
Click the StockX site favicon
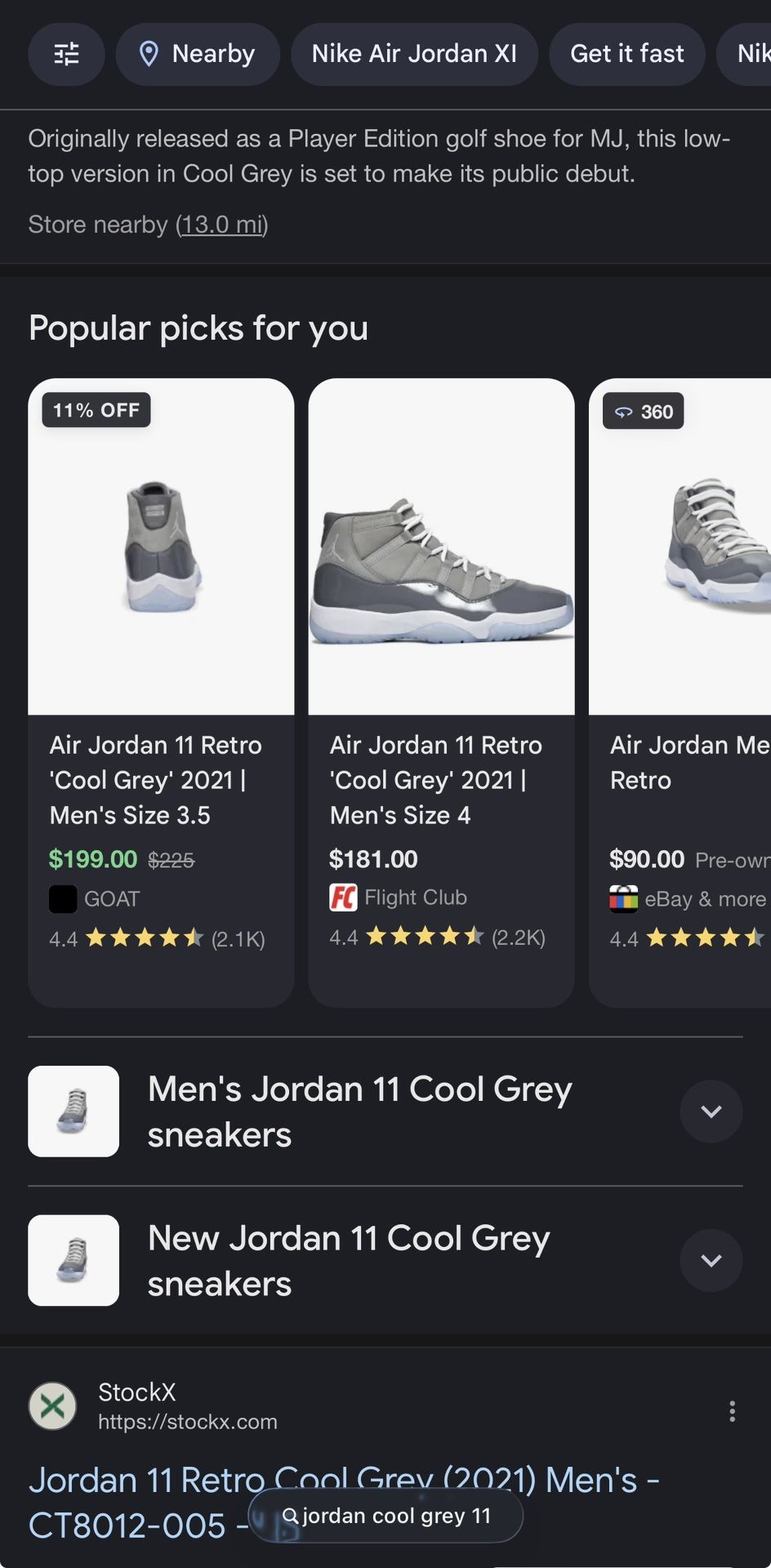pyautogui.click(x=53, y=1406)
